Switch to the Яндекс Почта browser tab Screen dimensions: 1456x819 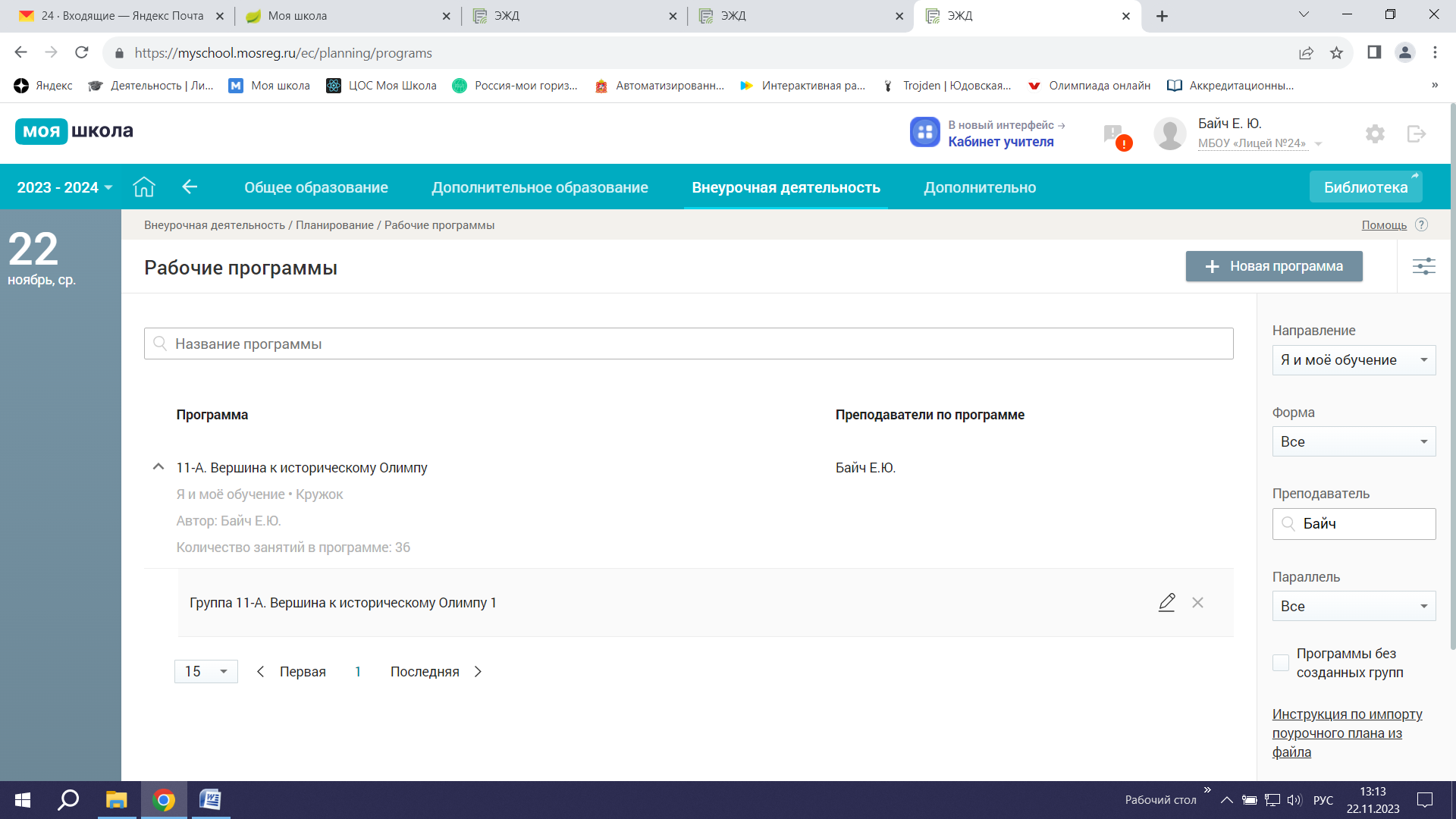click(120, 16)
